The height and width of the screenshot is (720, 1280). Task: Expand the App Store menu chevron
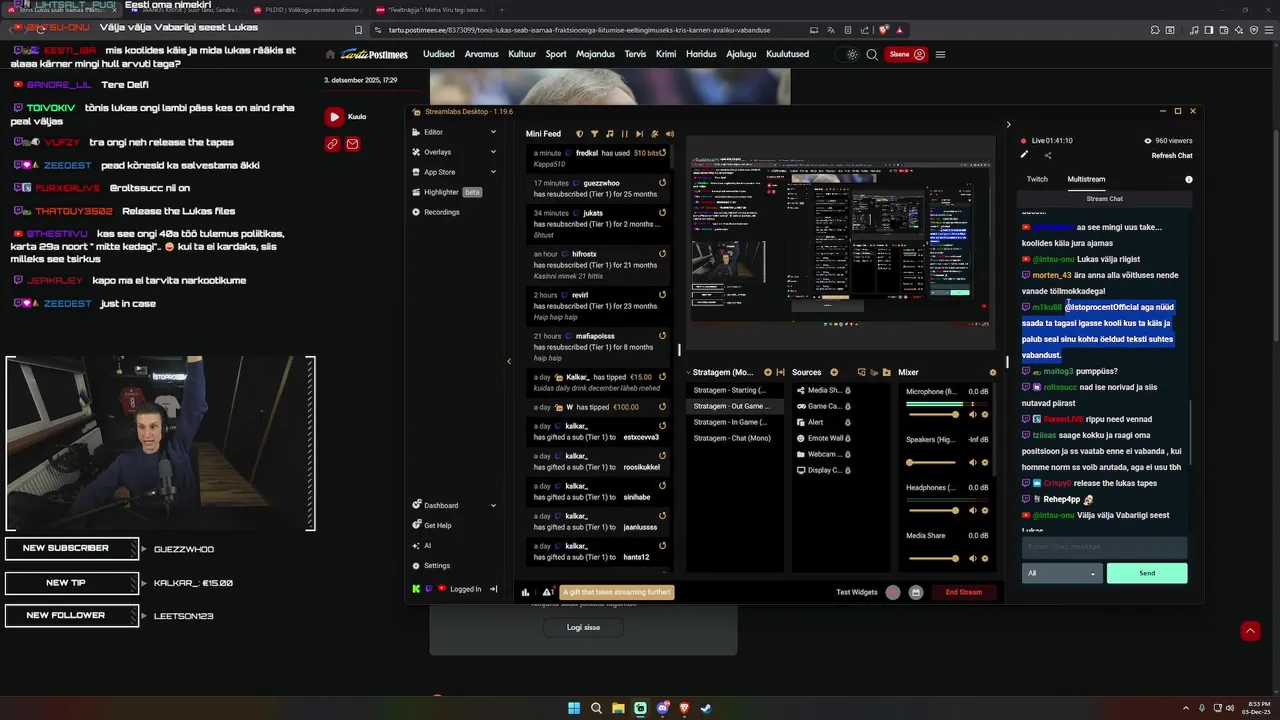coord(493,172)
